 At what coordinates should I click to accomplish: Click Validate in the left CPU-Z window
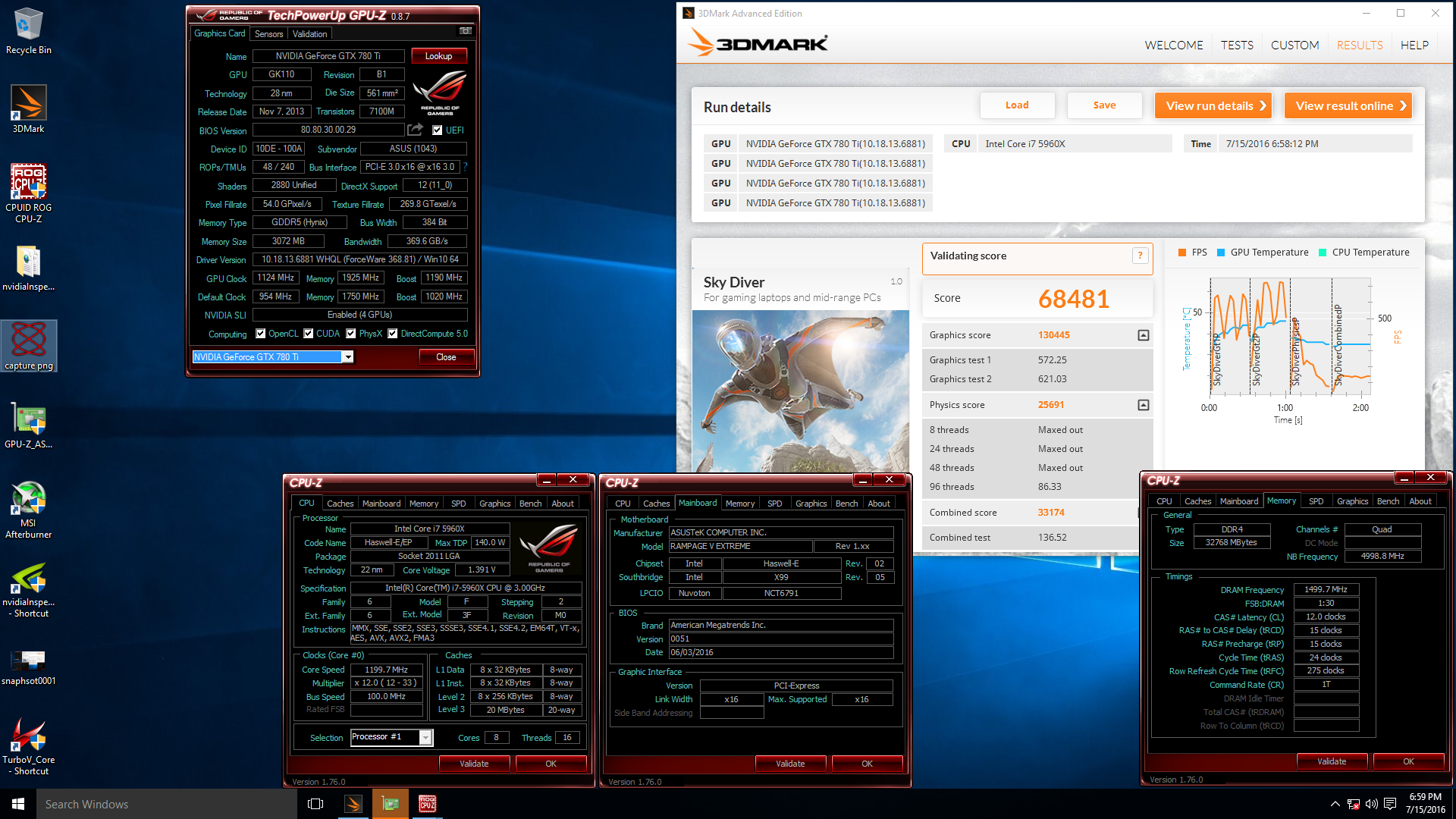coord(474,764)
